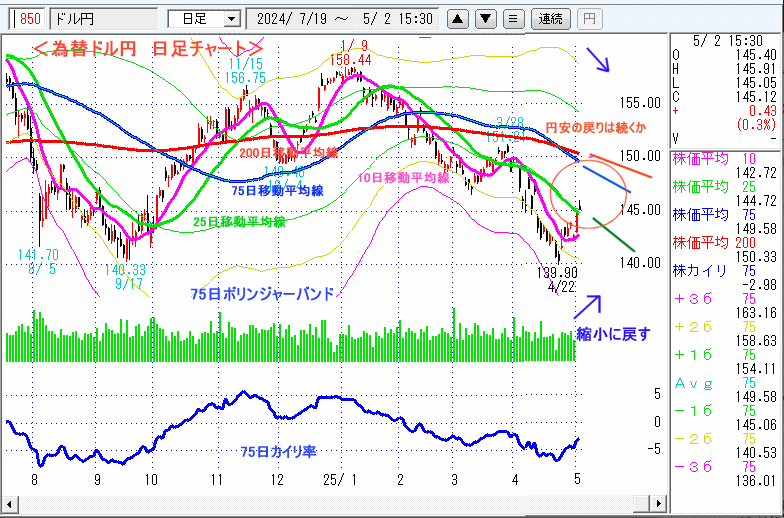Click the stock code field showing 850

(x=28, y=20)
